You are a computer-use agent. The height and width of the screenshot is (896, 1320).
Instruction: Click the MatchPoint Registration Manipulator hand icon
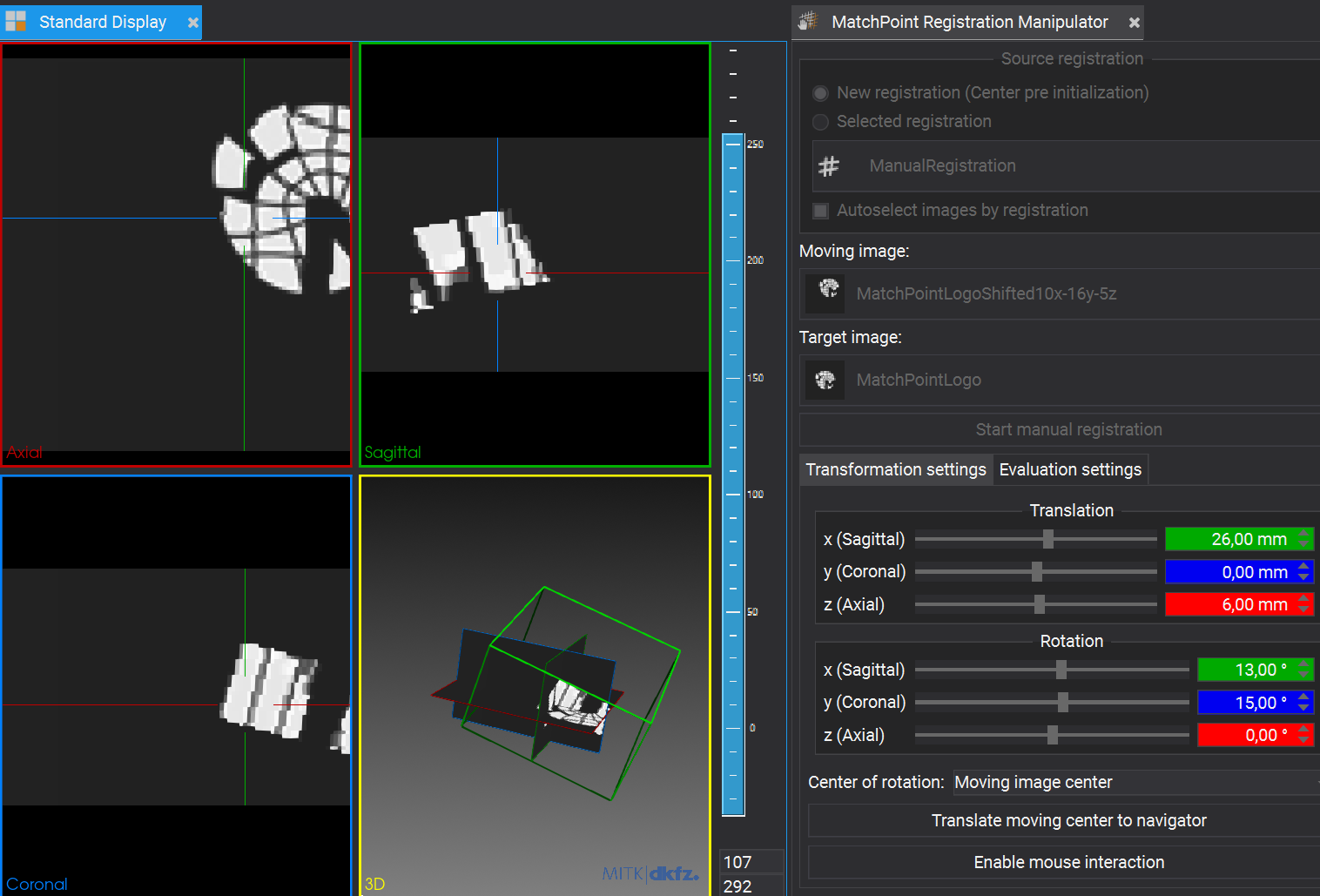[x=808, y=22]
